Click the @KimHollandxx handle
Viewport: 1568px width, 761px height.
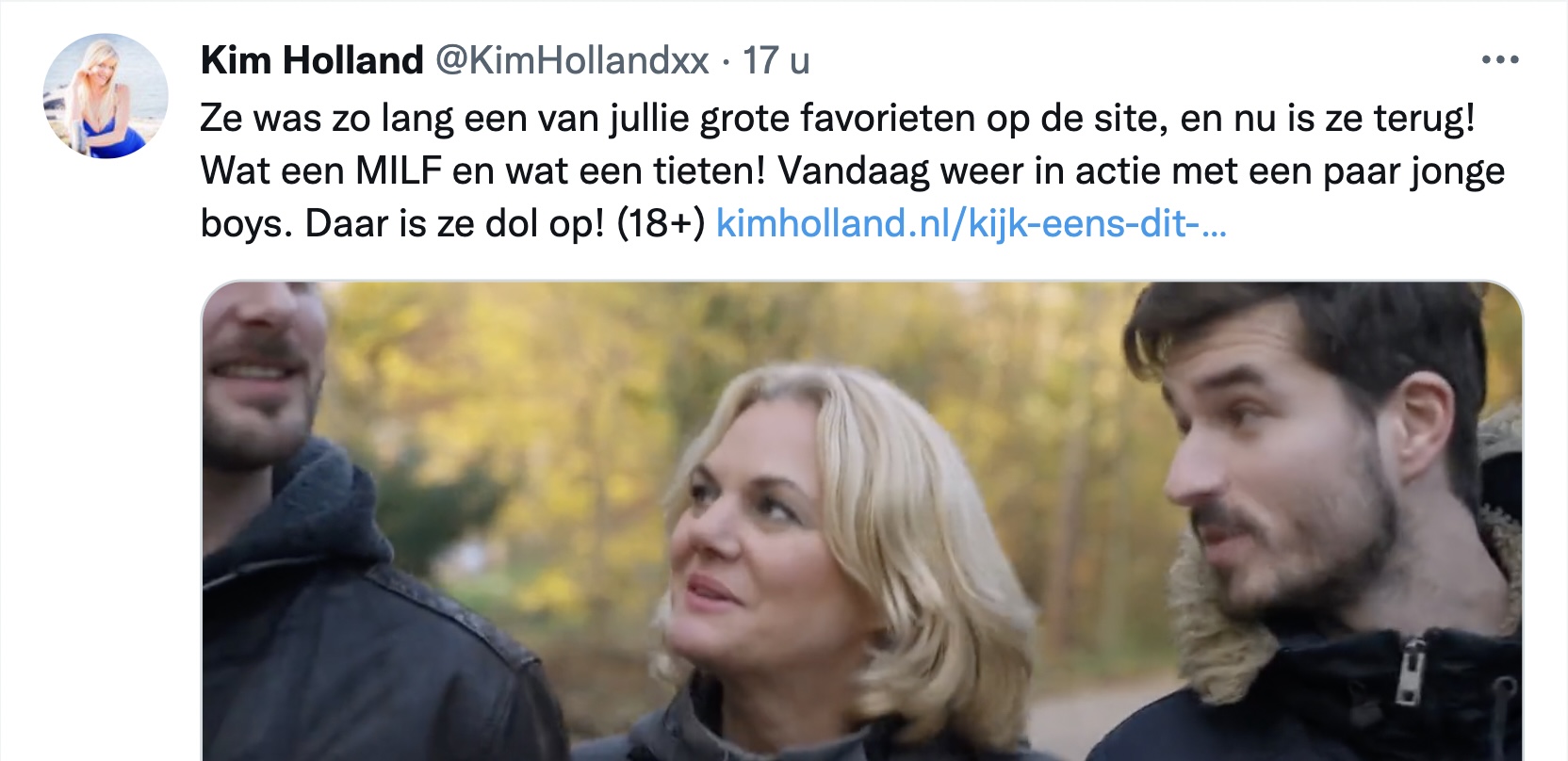(x=571, y=60)
